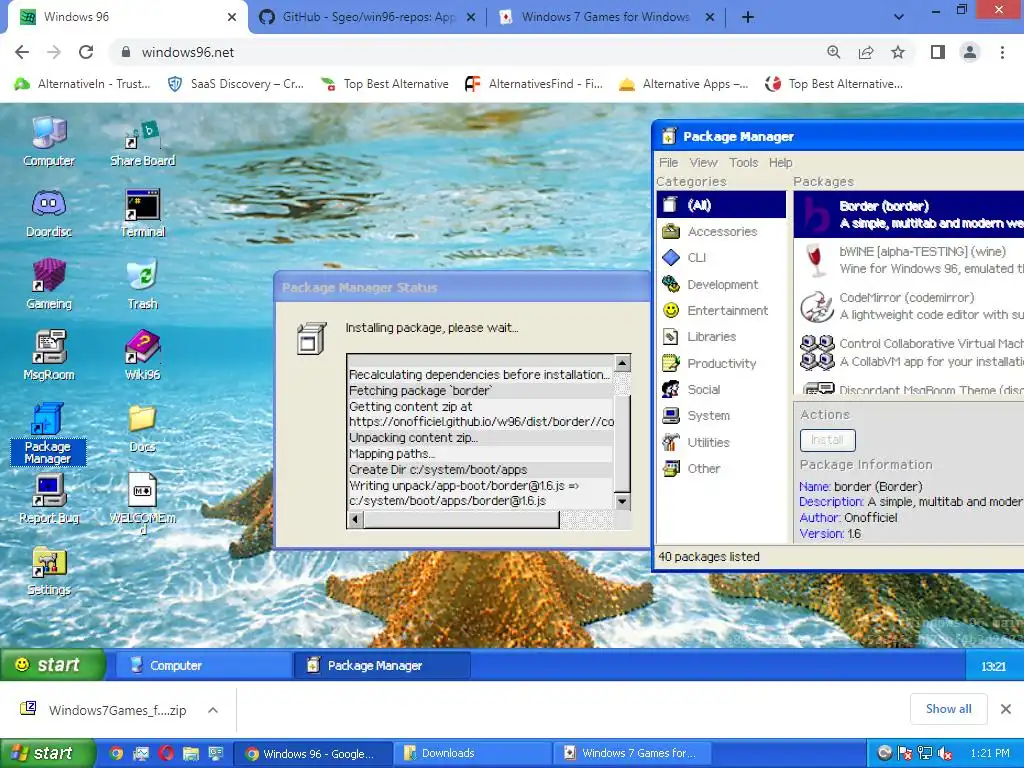Screen dimensions: 1024x768
Task: Select the bWINE alpha-TESTING package
Action: [908, 260]
